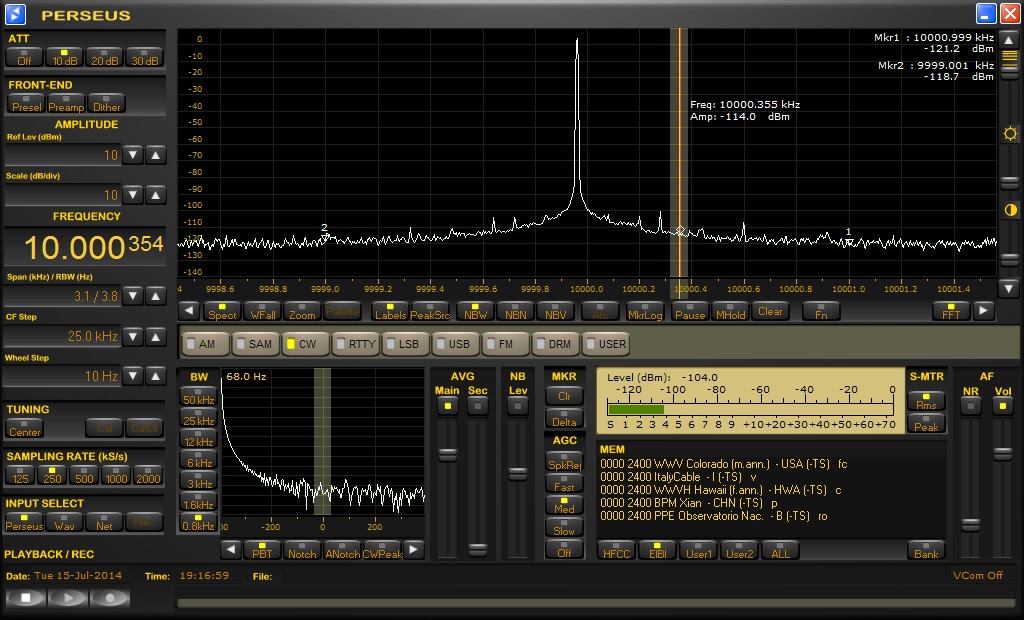
Task: Switch the S-meter to Peak
Action: click(926, 423)
